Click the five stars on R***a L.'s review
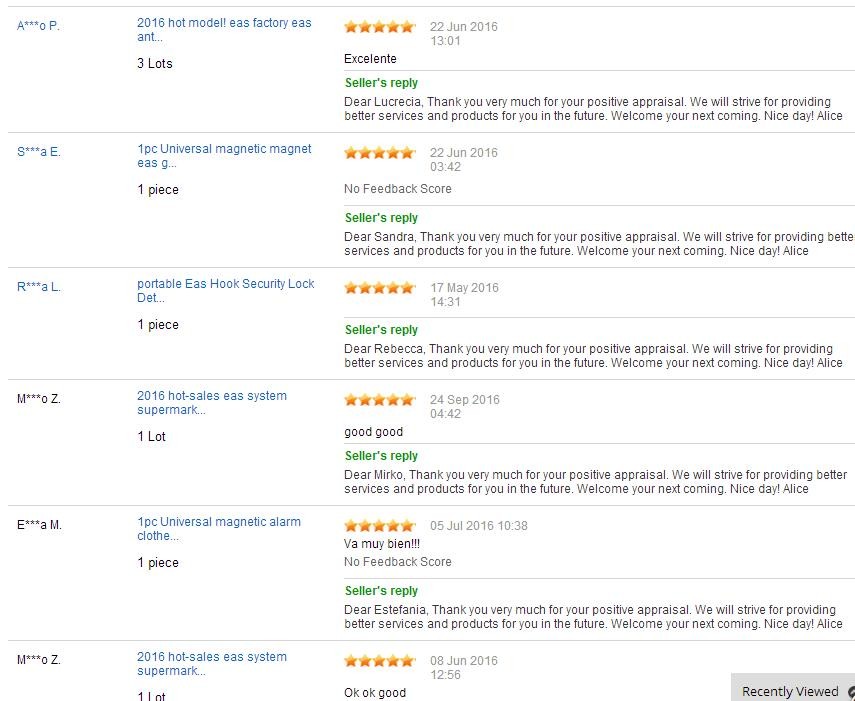Viewport: 855px width, 701px height. click(x=379, y=288)
